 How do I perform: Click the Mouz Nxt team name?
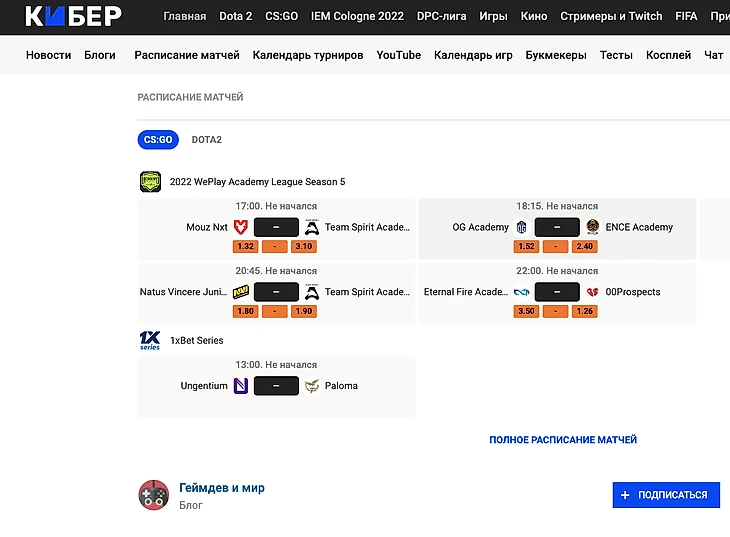click(x=207, y=227)
